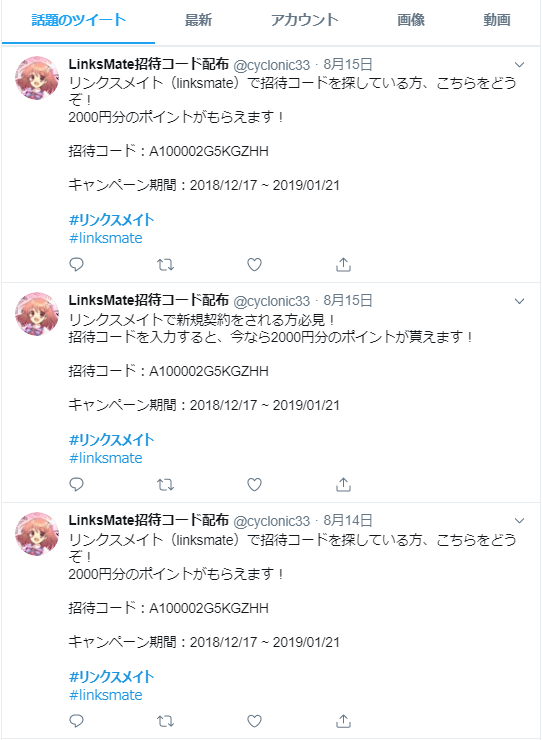Like the second tweet about 新規契約
The height and width of the screenshot is (740, 542).
(x=254, y=485)
